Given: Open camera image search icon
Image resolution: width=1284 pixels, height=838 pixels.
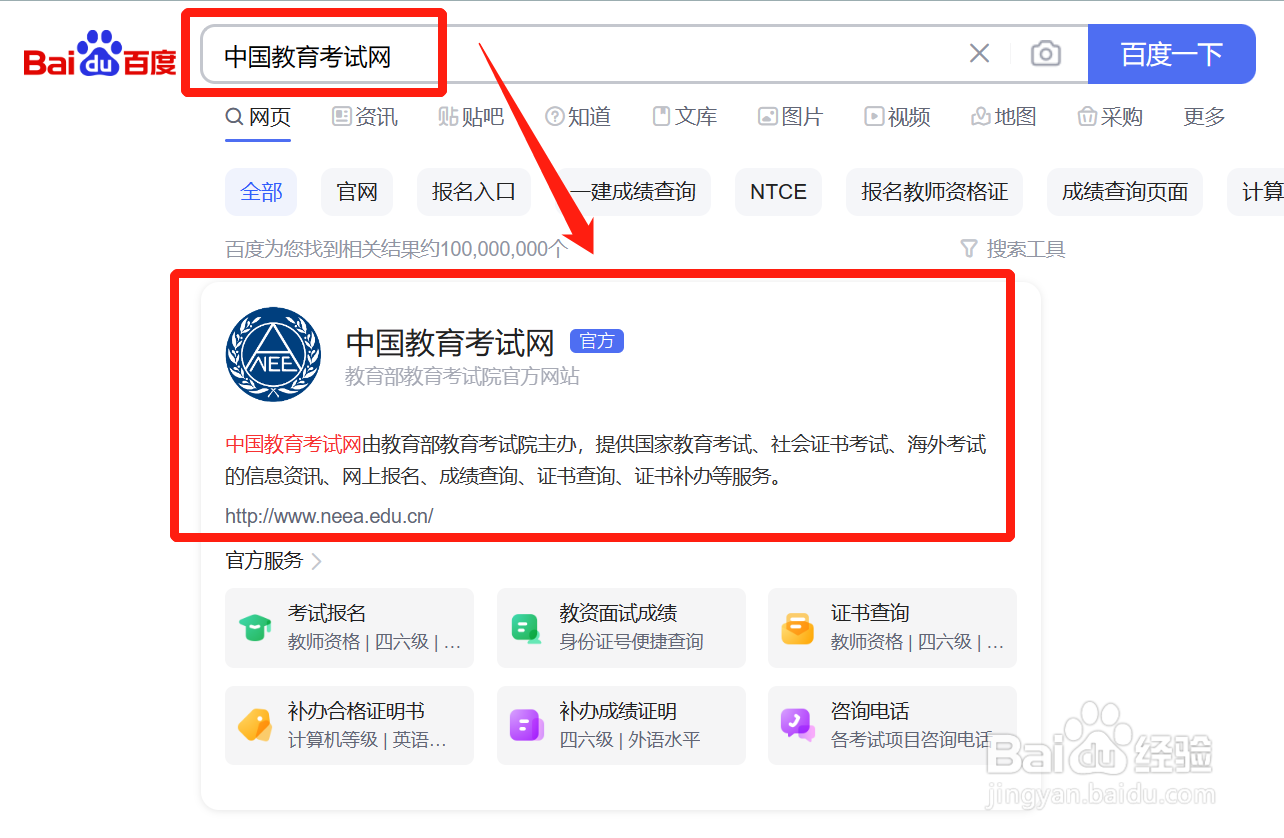Looking at the screenshot, I should [x=1045, y=54].
